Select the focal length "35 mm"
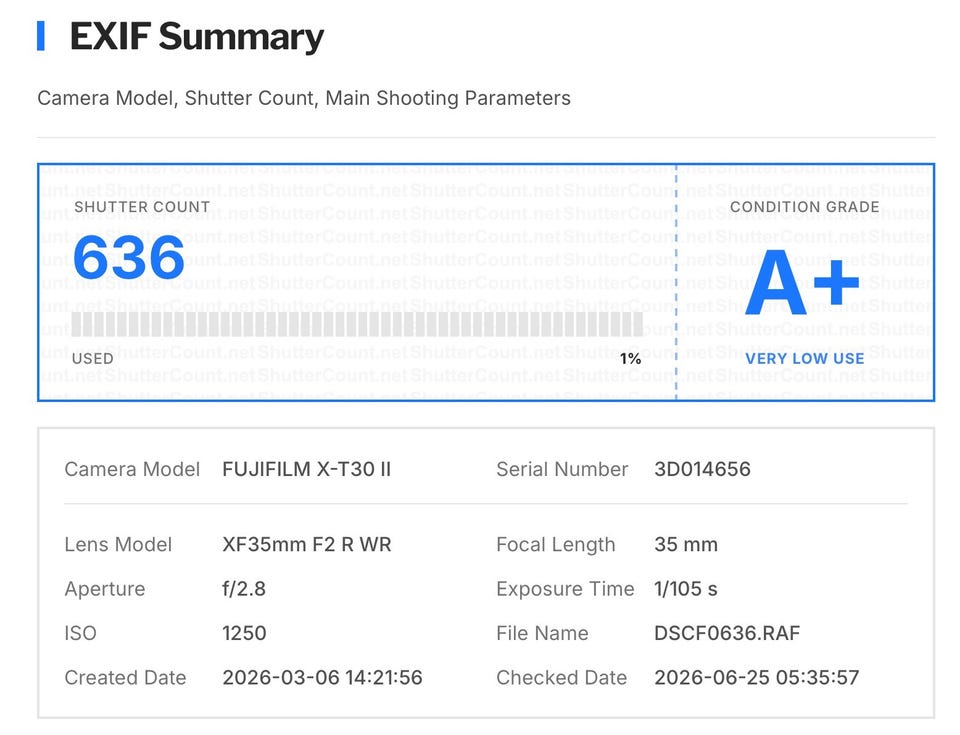960x735 pixels. coord(686,545)
